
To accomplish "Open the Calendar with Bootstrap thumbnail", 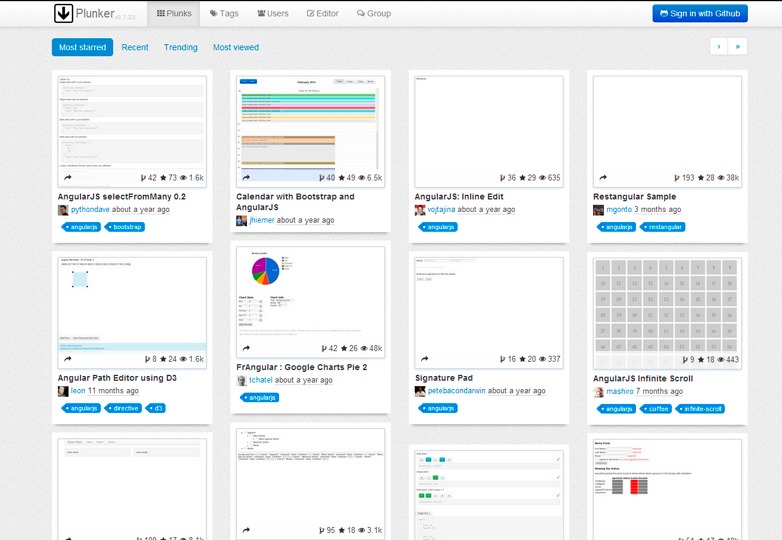I will click(310, 131).
